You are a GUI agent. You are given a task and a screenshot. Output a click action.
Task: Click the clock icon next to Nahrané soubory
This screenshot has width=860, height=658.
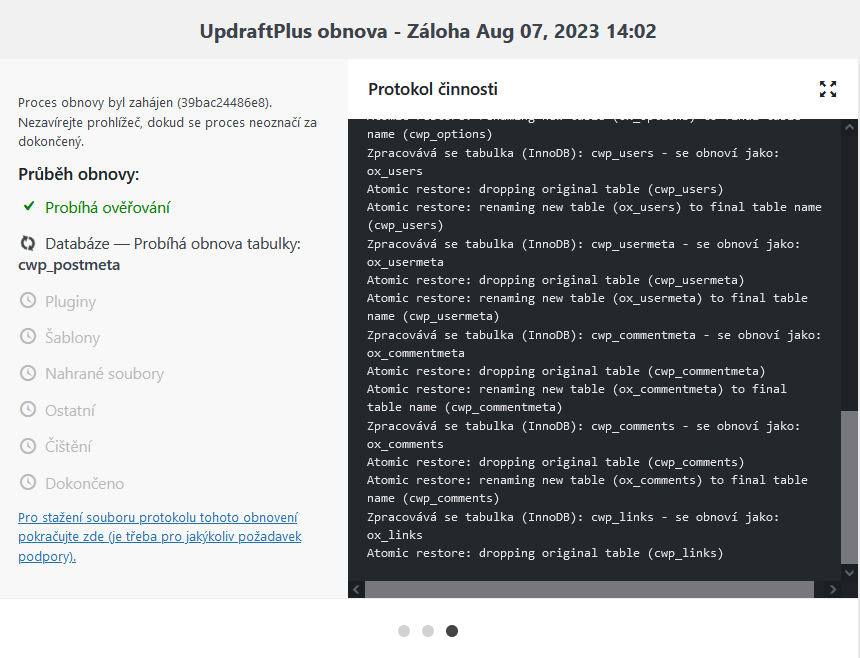[x=27, y=373]
